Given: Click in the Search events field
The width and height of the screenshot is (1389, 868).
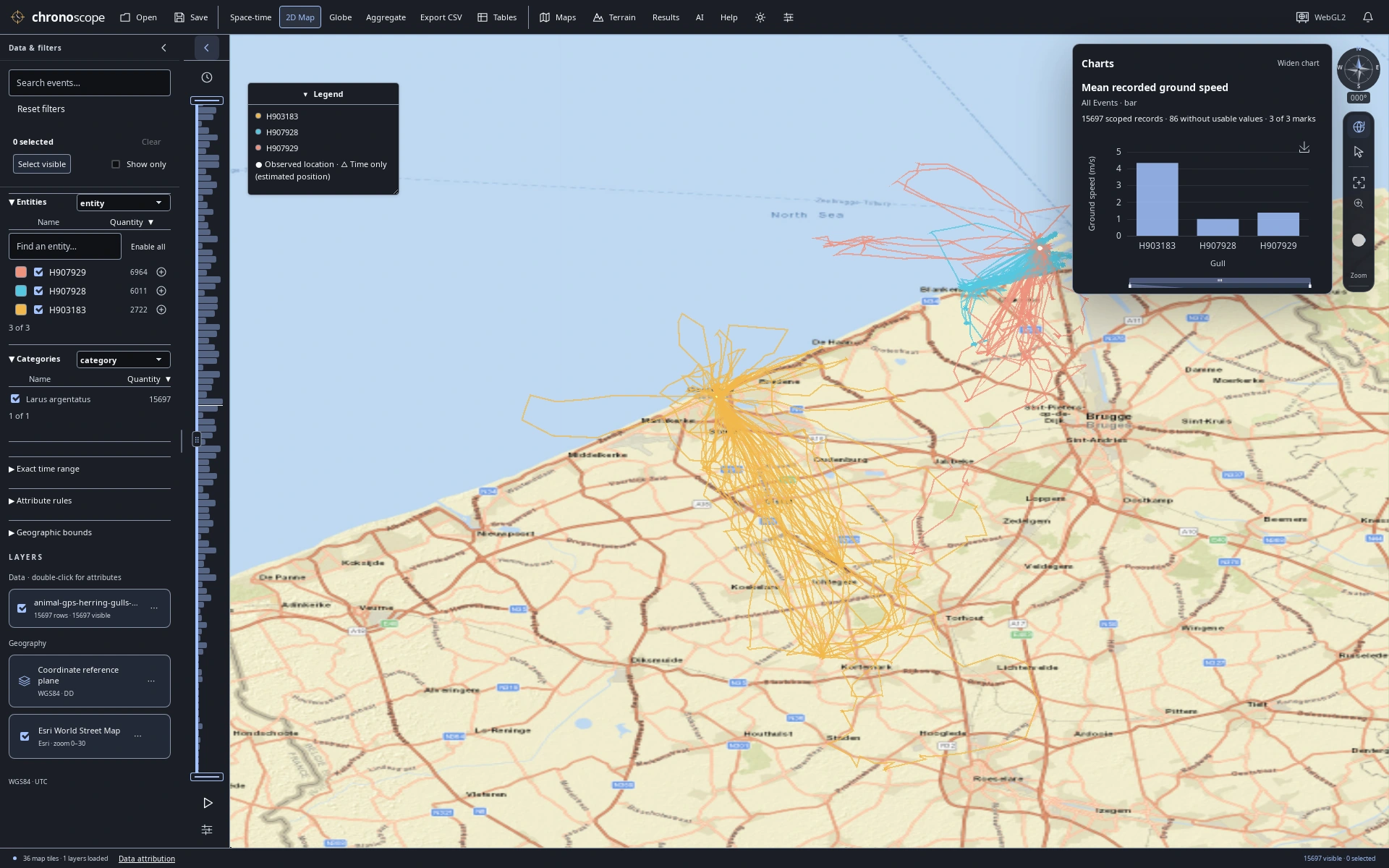Looking at the screenshot, I should click(x=90, y=82).
